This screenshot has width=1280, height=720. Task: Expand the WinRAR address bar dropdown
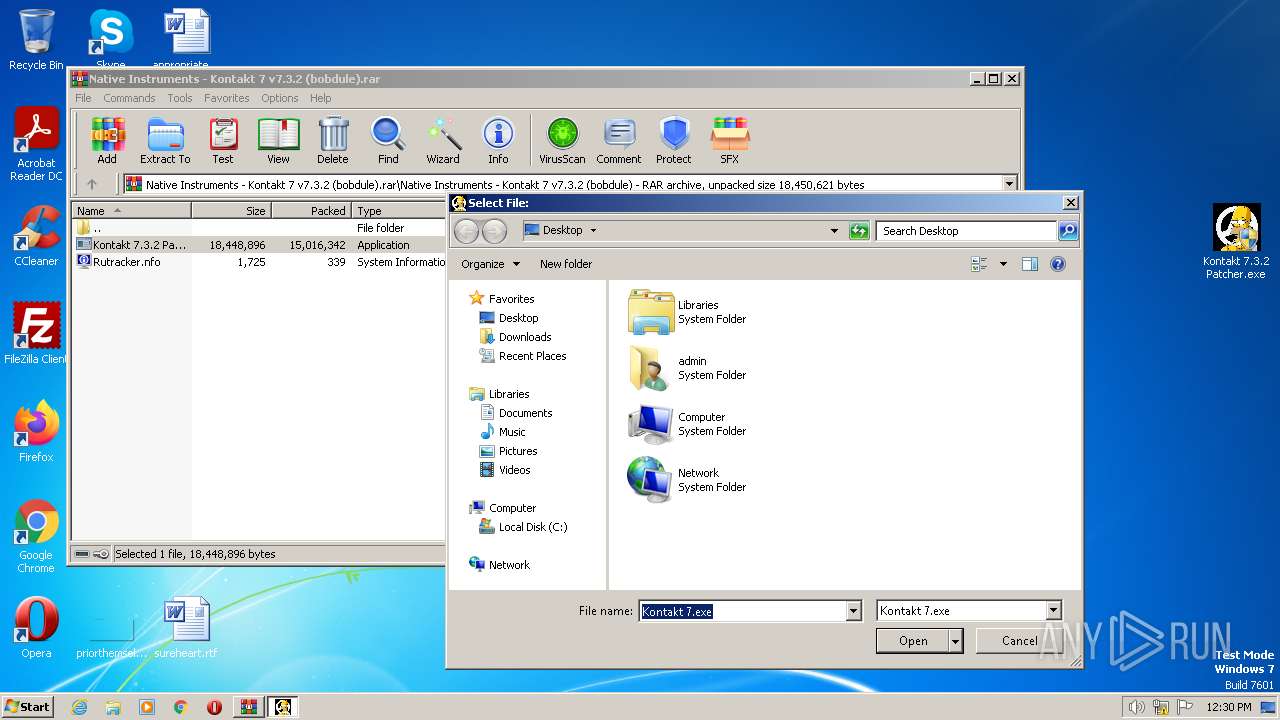pyautogui.click(x=1009, y=184)
